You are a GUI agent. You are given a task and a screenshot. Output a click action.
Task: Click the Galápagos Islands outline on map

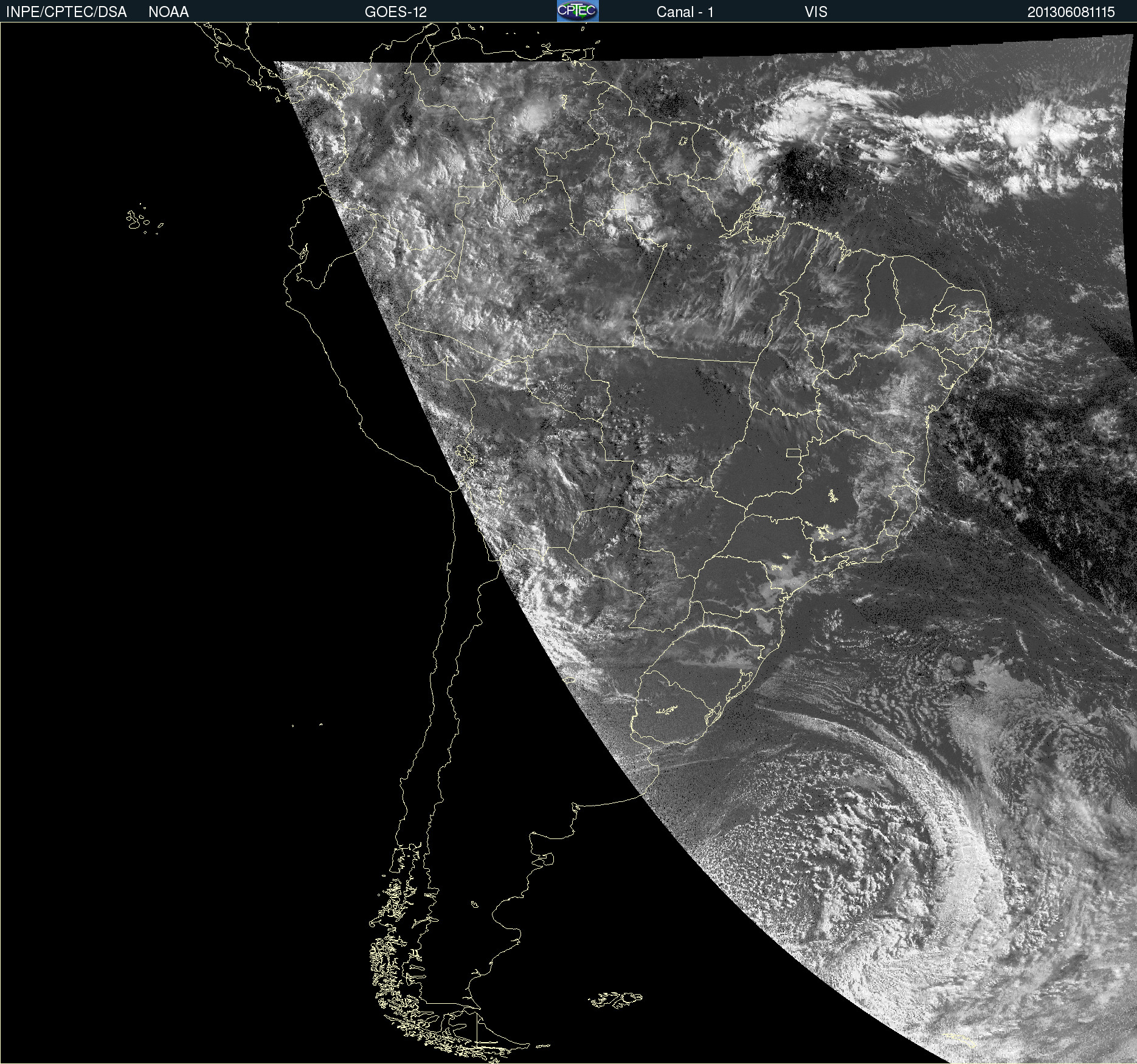coord(144,219)
